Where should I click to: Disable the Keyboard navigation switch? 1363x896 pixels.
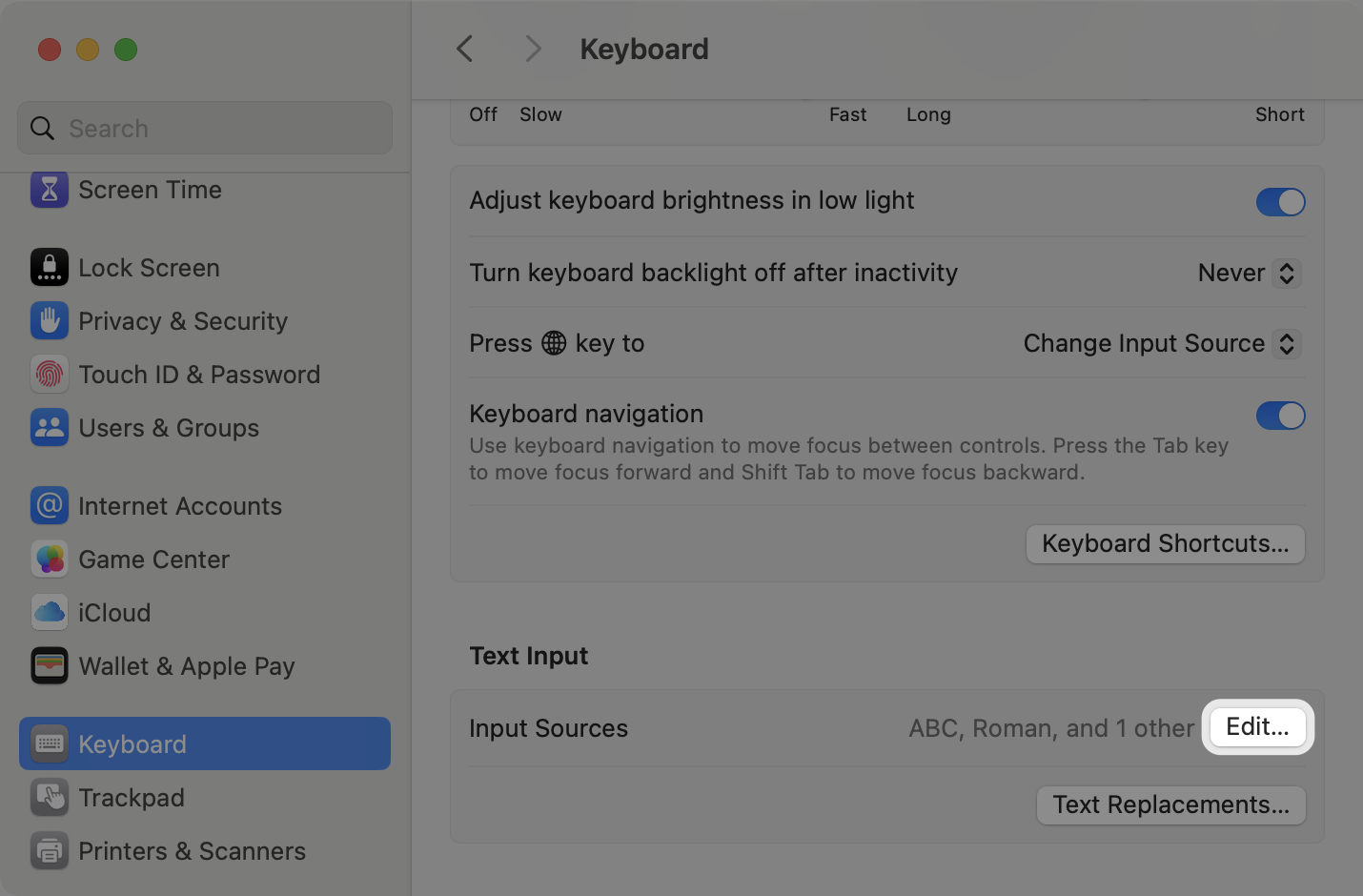[x=1280, y=416]
